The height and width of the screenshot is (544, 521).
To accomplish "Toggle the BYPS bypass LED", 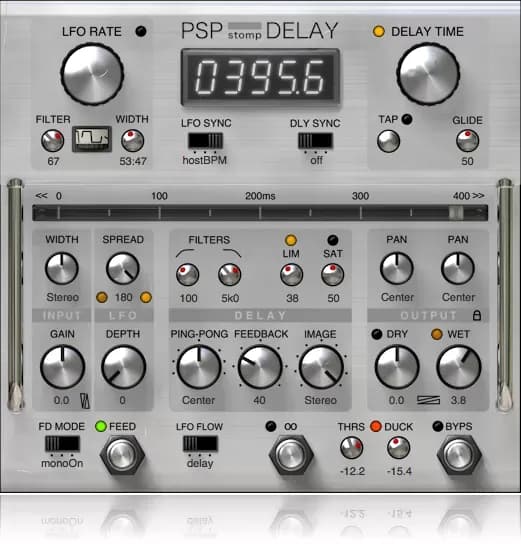I will pos(438,426).
